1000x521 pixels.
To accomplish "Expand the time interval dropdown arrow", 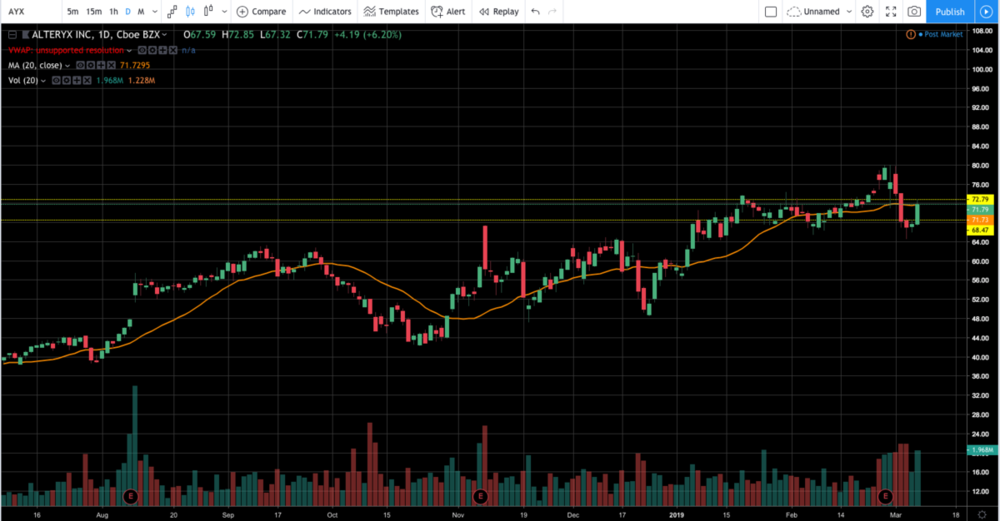I will point(153,12).
